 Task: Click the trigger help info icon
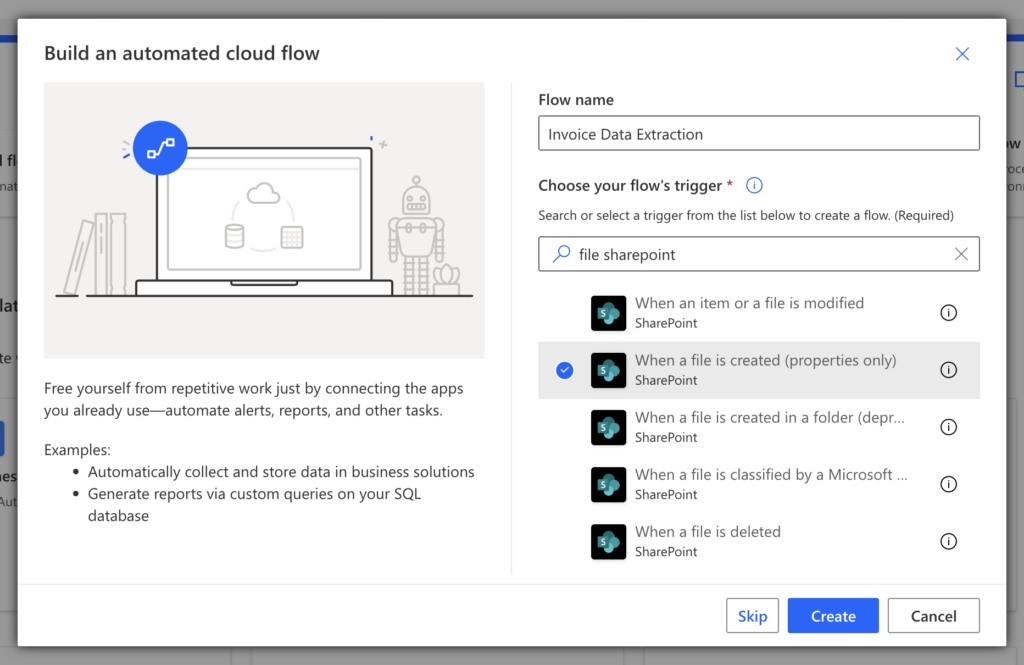[x=754, y=186]
